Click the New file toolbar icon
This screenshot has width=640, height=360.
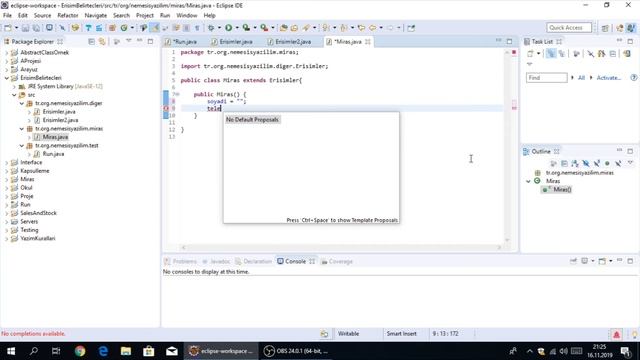tap(8, 28)
